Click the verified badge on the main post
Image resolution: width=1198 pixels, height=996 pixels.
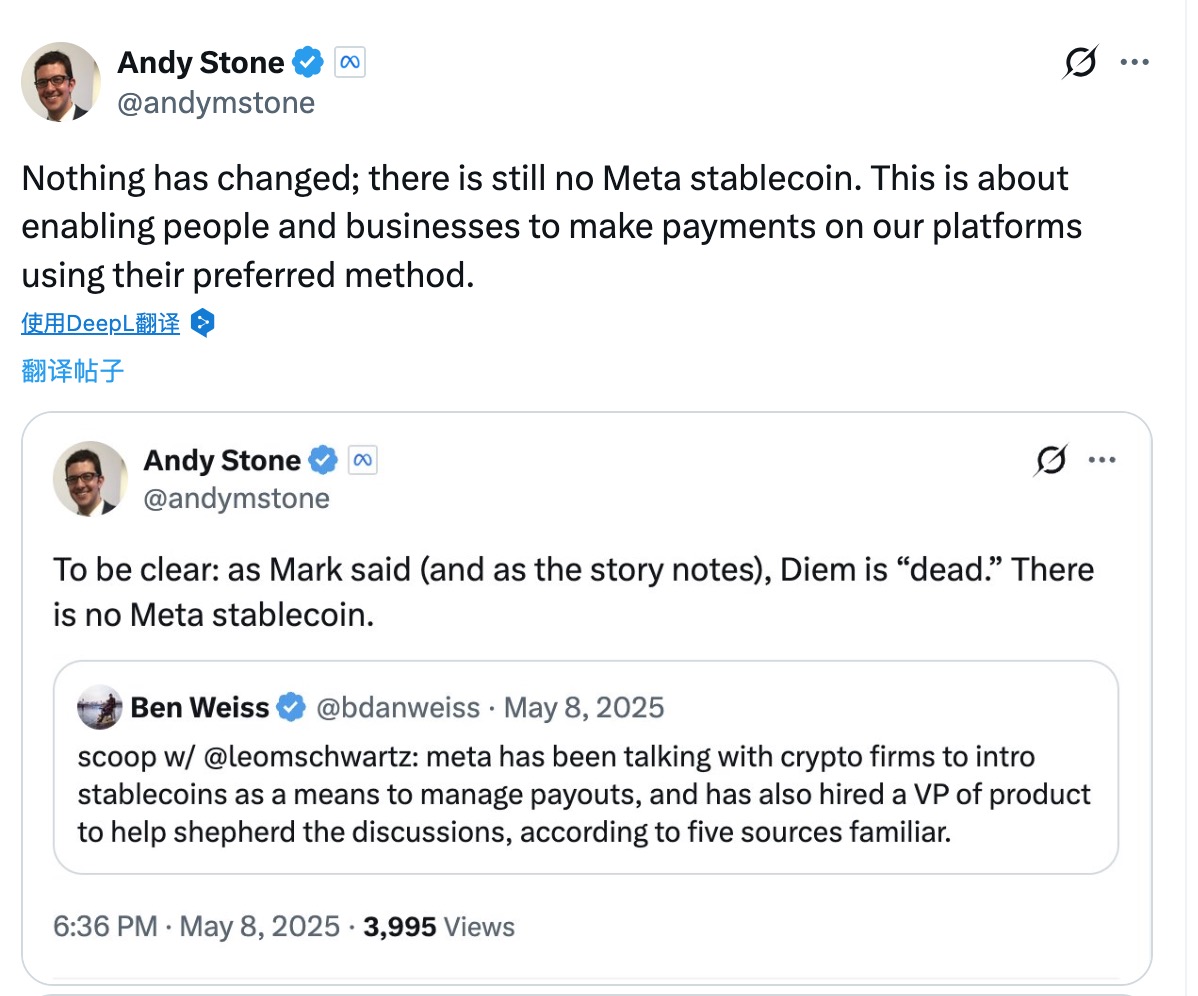[308, 63]
